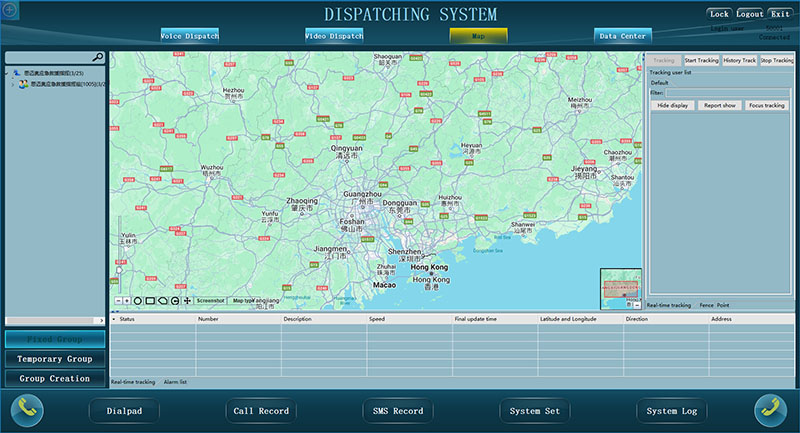
Task: Click the Logout button
Action: (749, 14)
